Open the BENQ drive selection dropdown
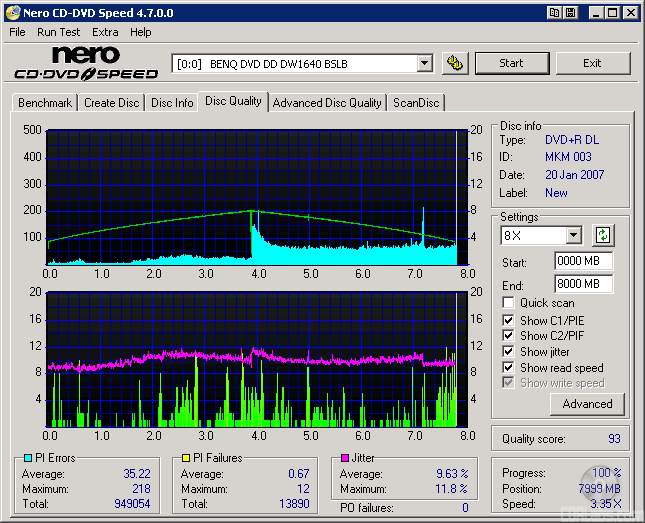645x523 pixels. pos(424,63)
